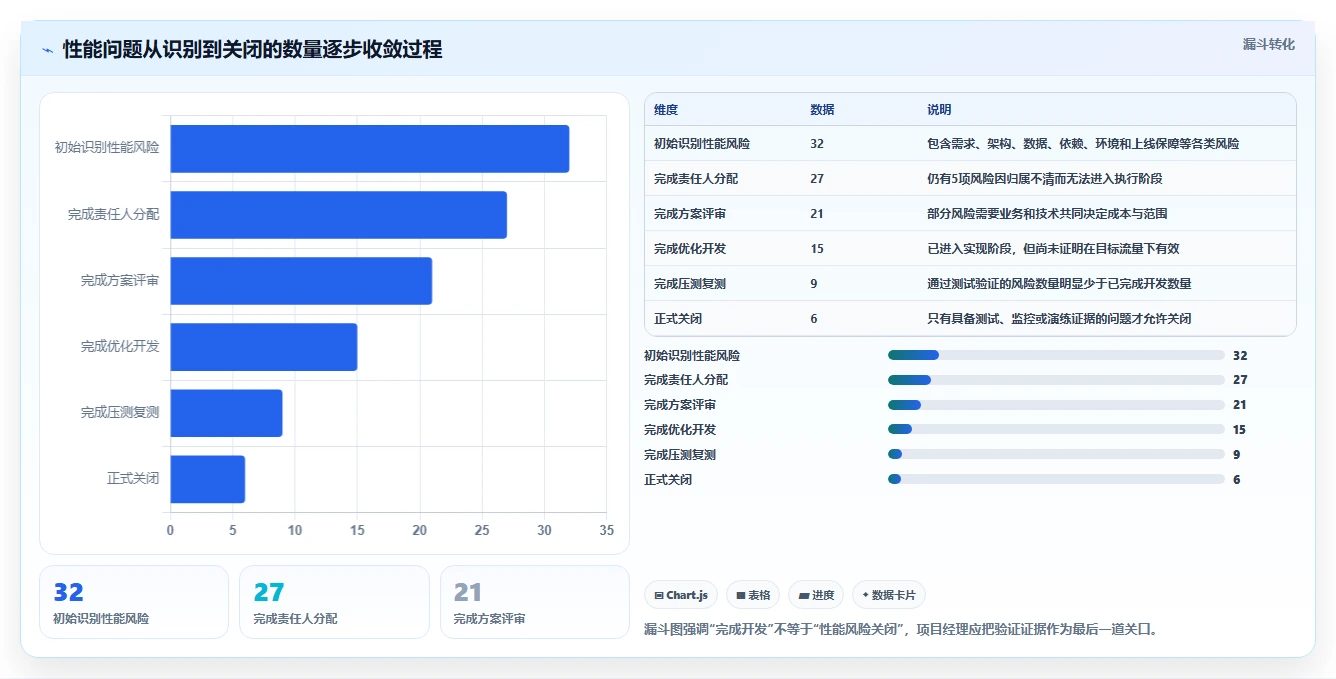The height and width of the screenshot is (679, 1336).
Task: Select table cell 完成责任人分配
Action: [696, 179]
